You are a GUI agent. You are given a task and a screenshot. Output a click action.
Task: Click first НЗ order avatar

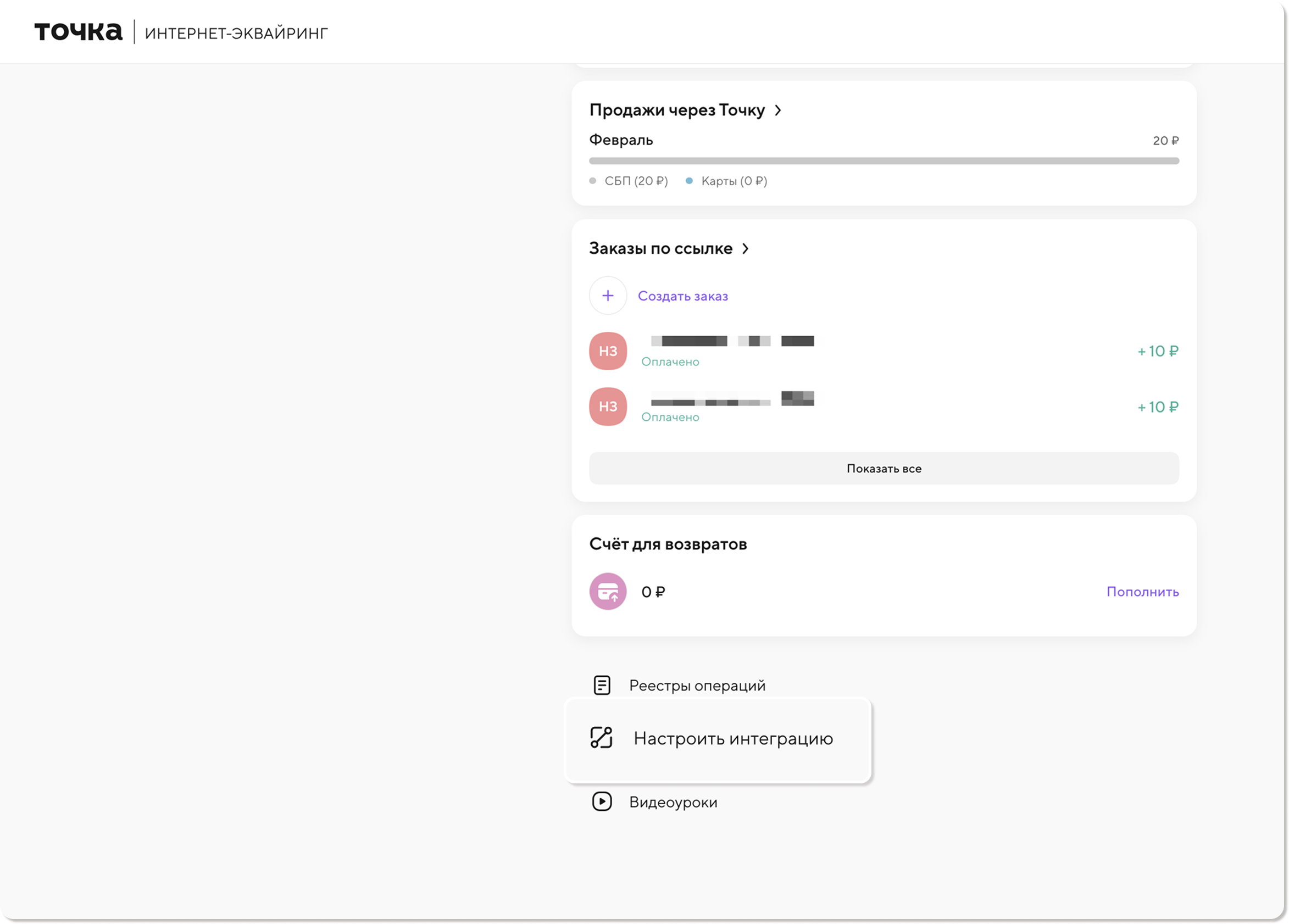click(x=608, y=351)
